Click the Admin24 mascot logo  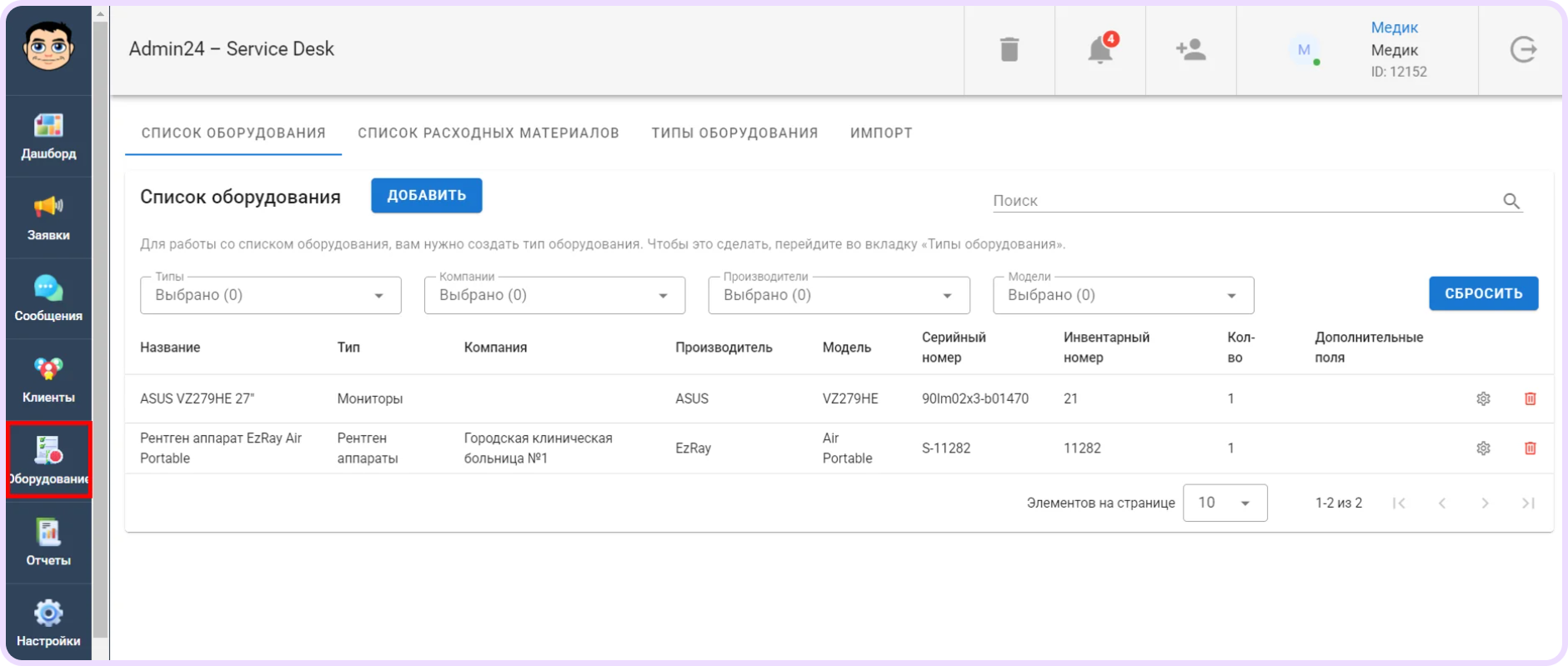tap(48, 46)
